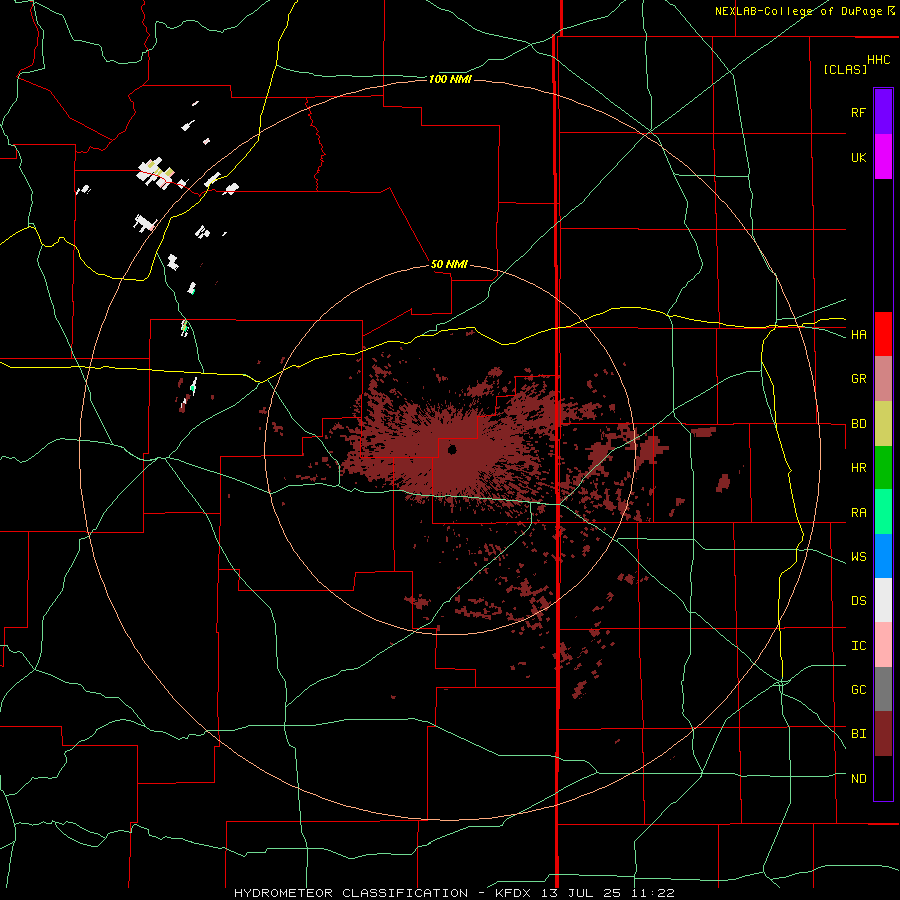Click the BD legend label
The height and width of the screenshot is (900, 900).
point(858,424)
